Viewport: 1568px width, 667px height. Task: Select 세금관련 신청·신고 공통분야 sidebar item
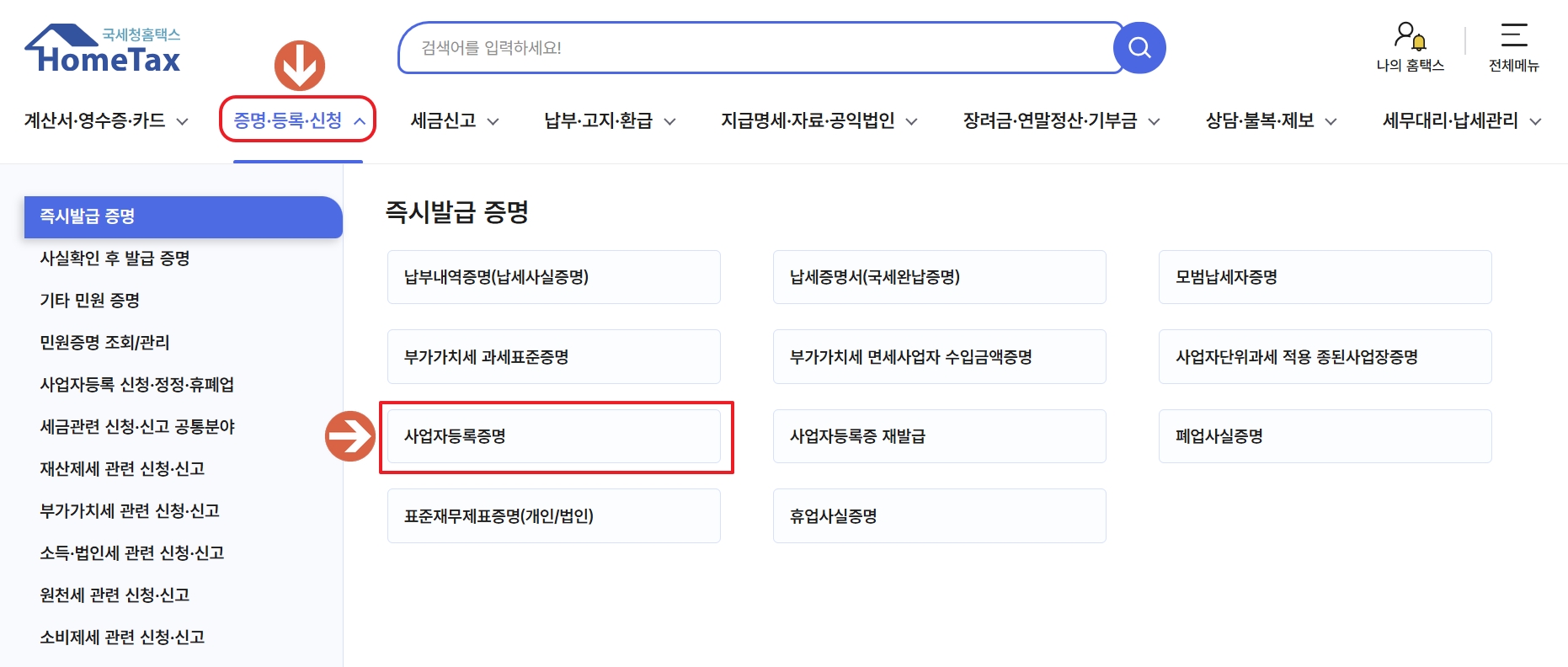[137, 427]
